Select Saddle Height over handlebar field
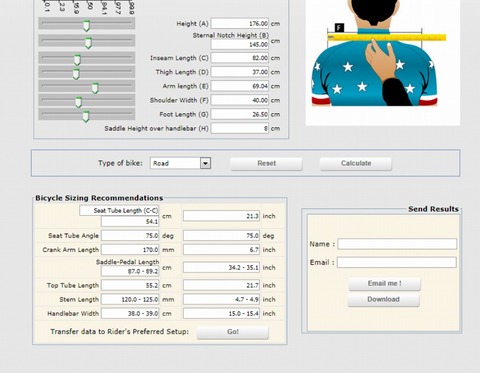Screen dimensions: 480x373 tap(240, 128)
